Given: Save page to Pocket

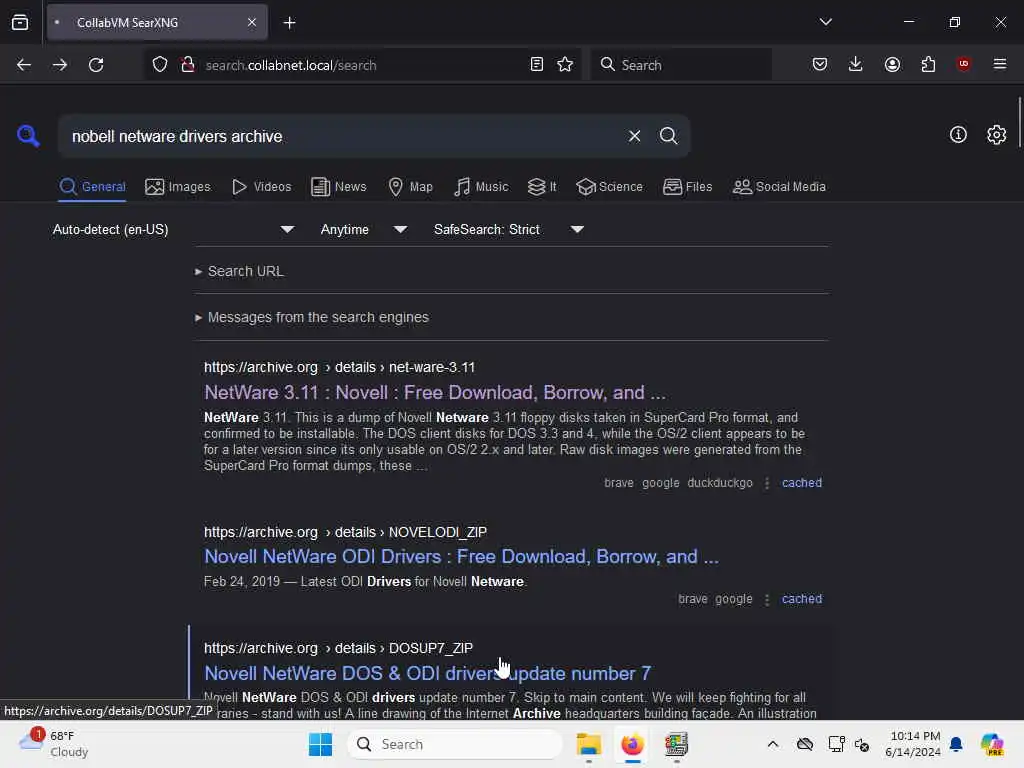Looking at the screenshot, I should click(x=820, y=64).
